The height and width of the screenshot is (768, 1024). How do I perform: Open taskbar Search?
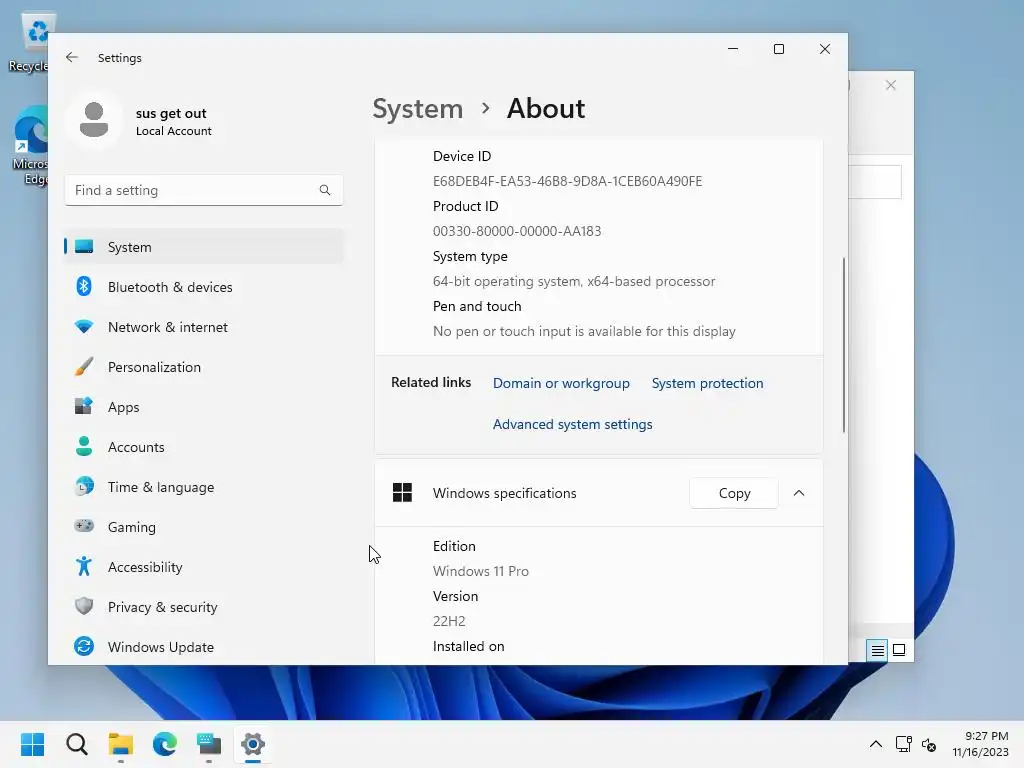[76, 744]
